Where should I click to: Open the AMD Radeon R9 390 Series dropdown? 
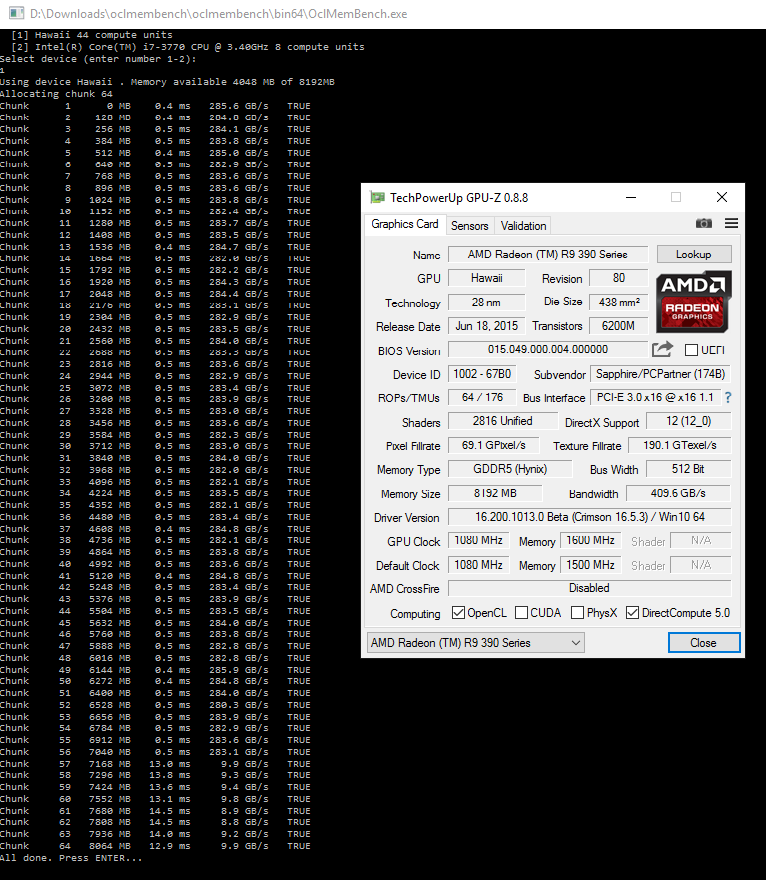(x=475, y=643)
